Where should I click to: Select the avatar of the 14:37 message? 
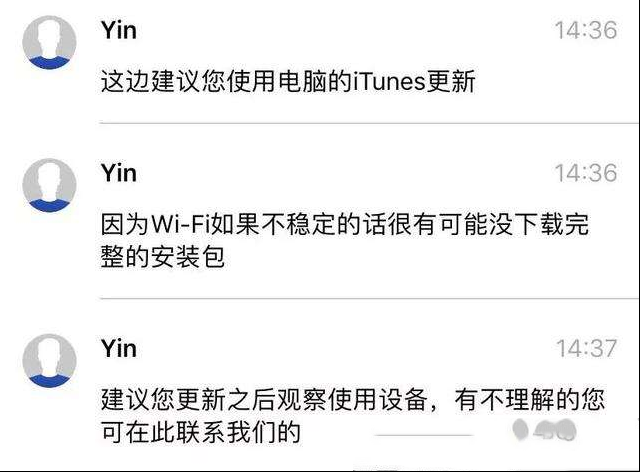tap(49, 361)
